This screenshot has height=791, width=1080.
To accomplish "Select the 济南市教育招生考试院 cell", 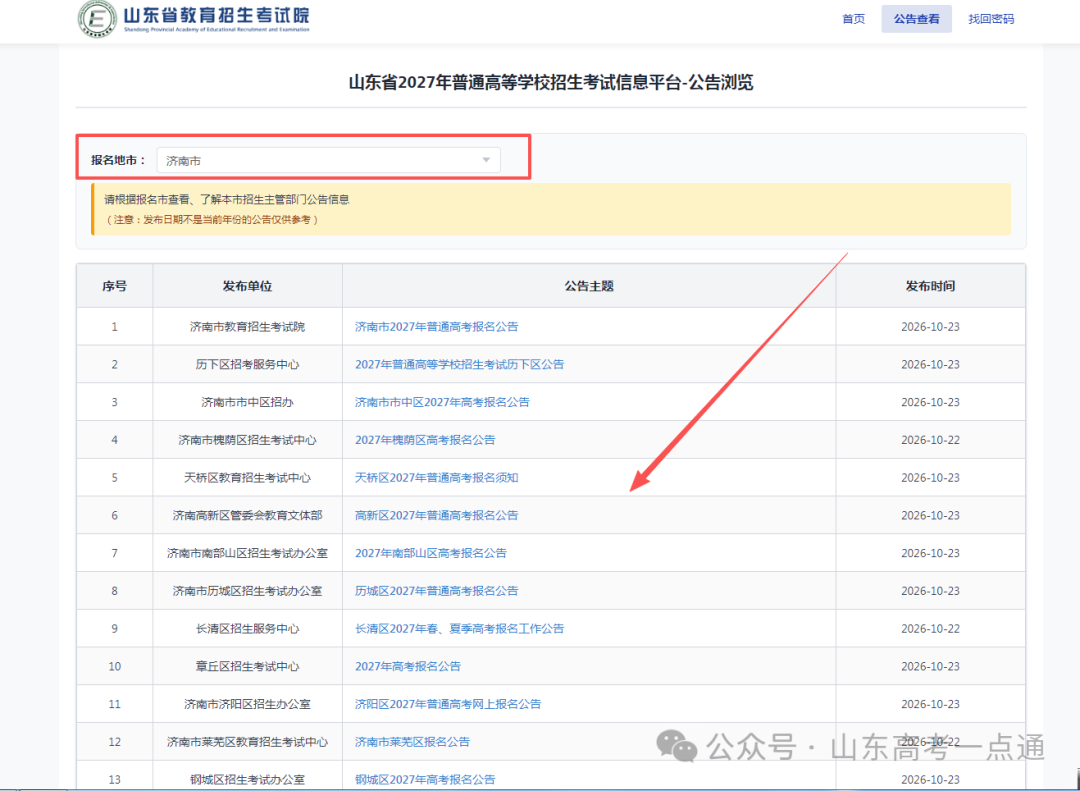I will [x=247, y=327].
